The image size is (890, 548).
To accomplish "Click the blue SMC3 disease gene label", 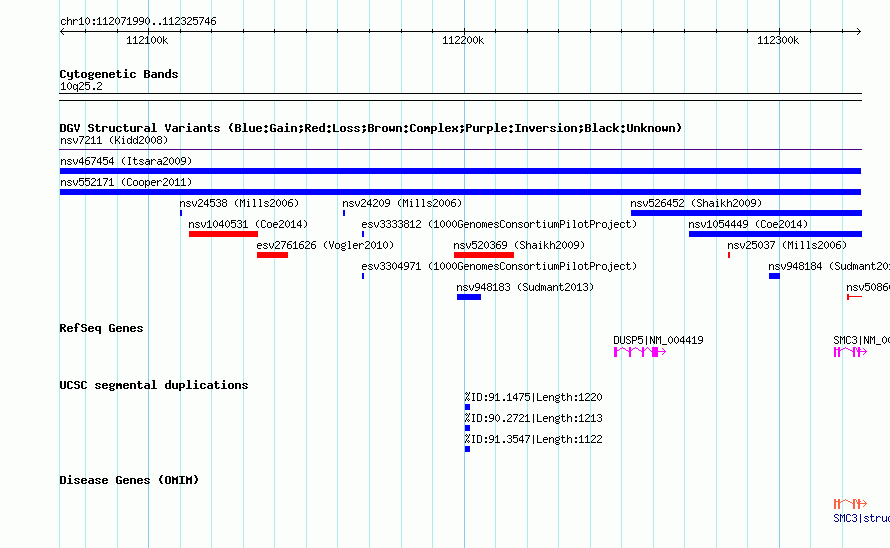I will [862, 518].
